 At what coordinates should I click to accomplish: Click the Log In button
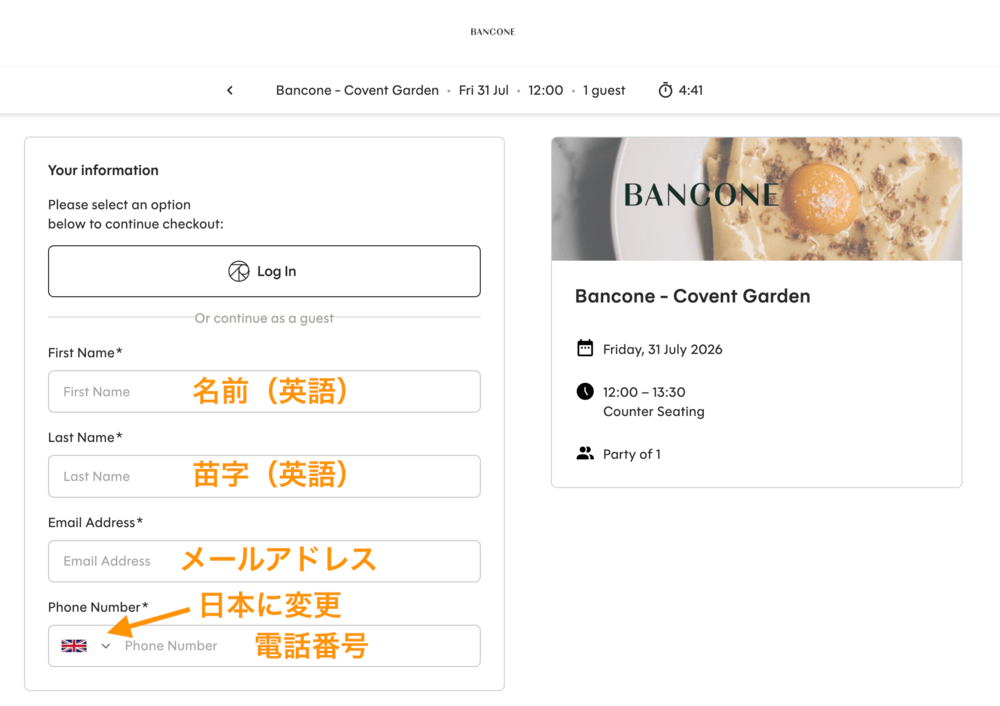[x=264, y=271]
